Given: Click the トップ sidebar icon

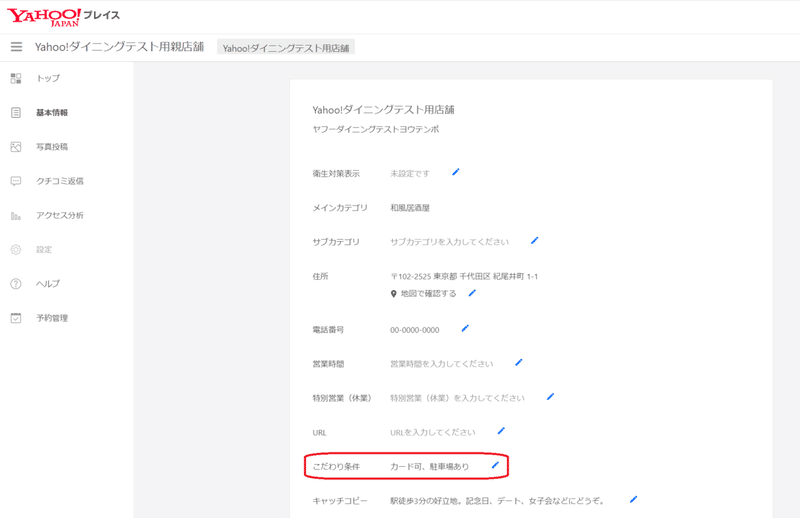Looking at the screenshot, I should click(16, 78).
